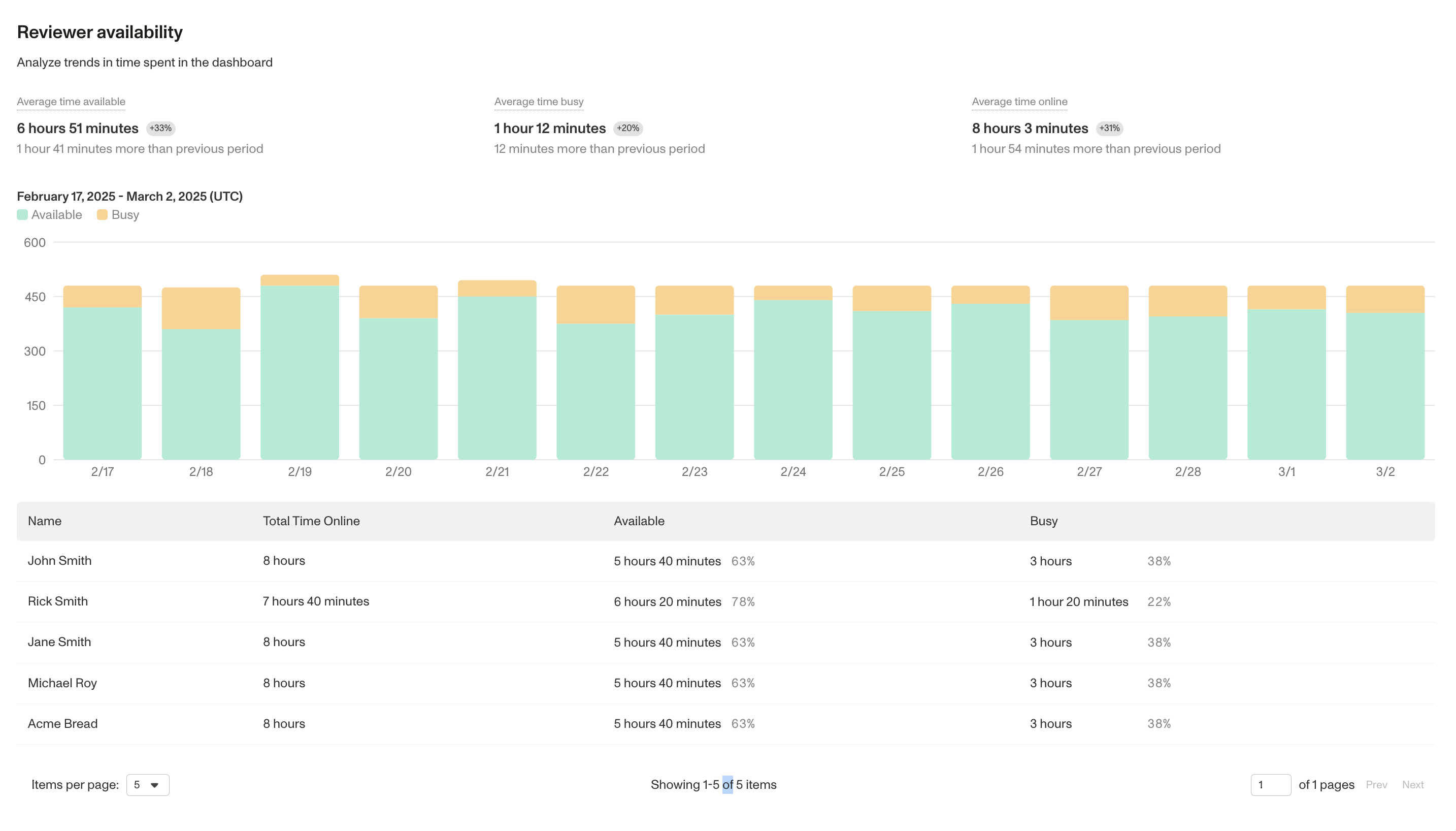Select the Acme Bread row
The width and height of the screenshot is (1456, 831).
(x=63, y=724)
